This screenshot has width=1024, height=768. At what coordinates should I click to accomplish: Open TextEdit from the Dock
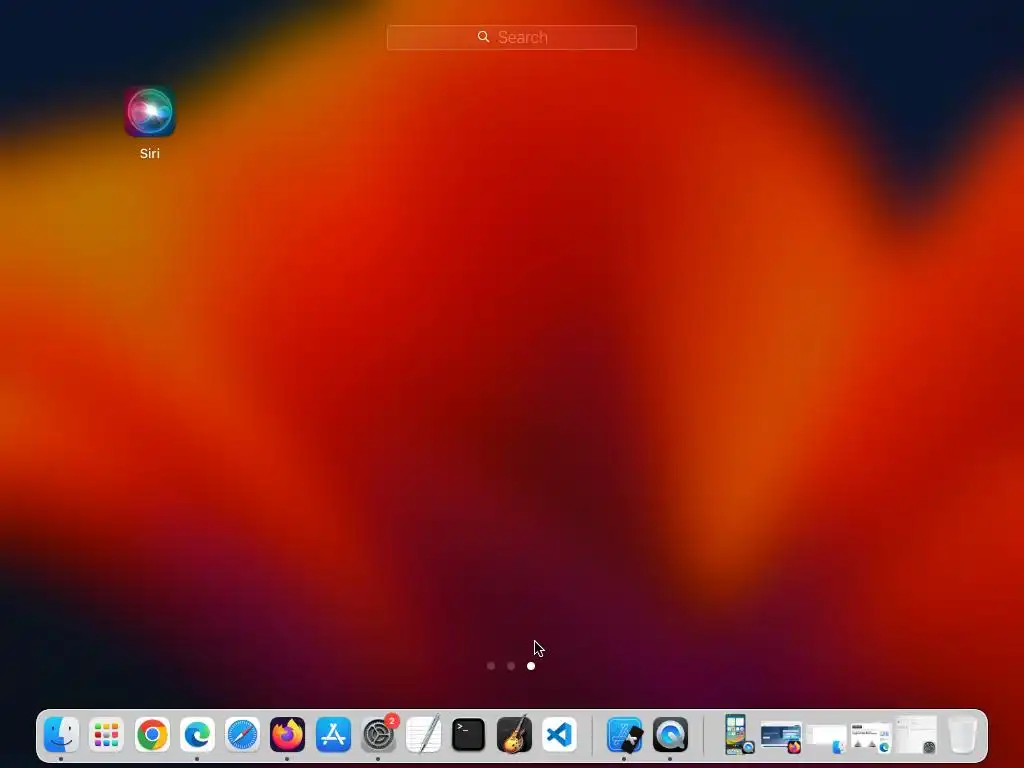[423, 735]
